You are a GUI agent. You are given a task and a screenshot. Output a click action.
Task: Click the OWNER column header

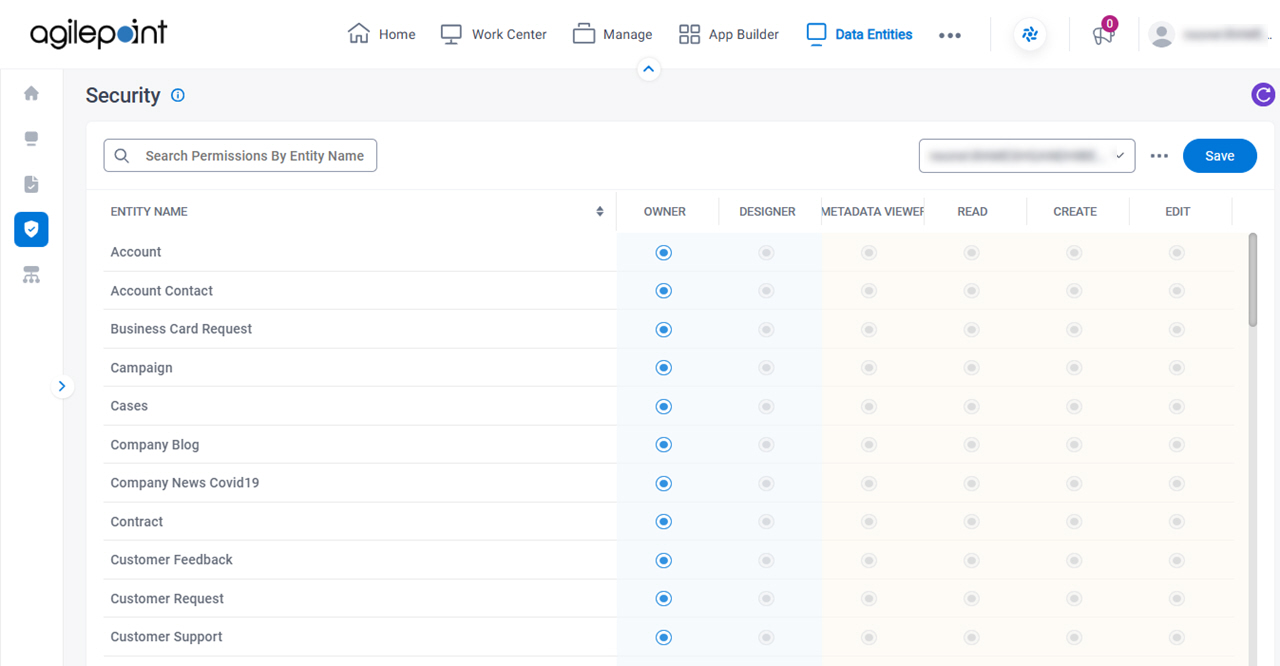[665, 211]
